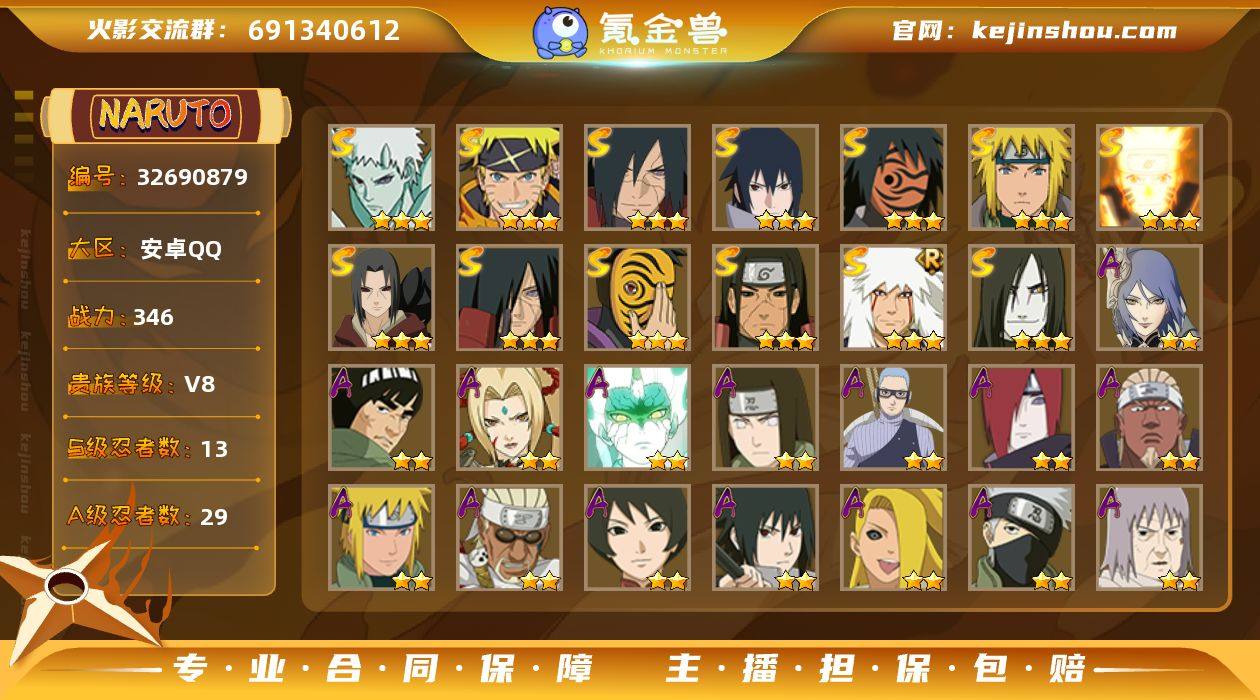Click the NARUTO scroll title banner
Screen dimensions: 1260x700
(x=166, y=115)
